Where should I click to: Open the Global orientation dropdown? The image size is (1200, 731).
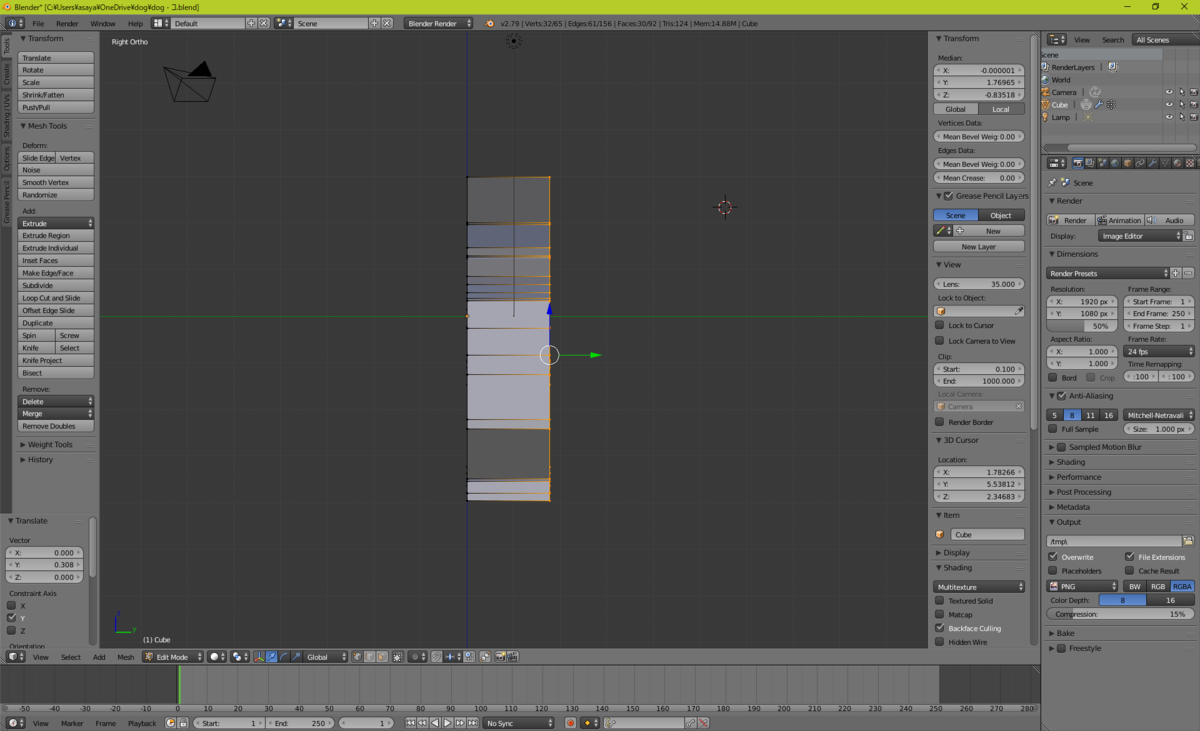pyautogui.click(x=326, y=657)
